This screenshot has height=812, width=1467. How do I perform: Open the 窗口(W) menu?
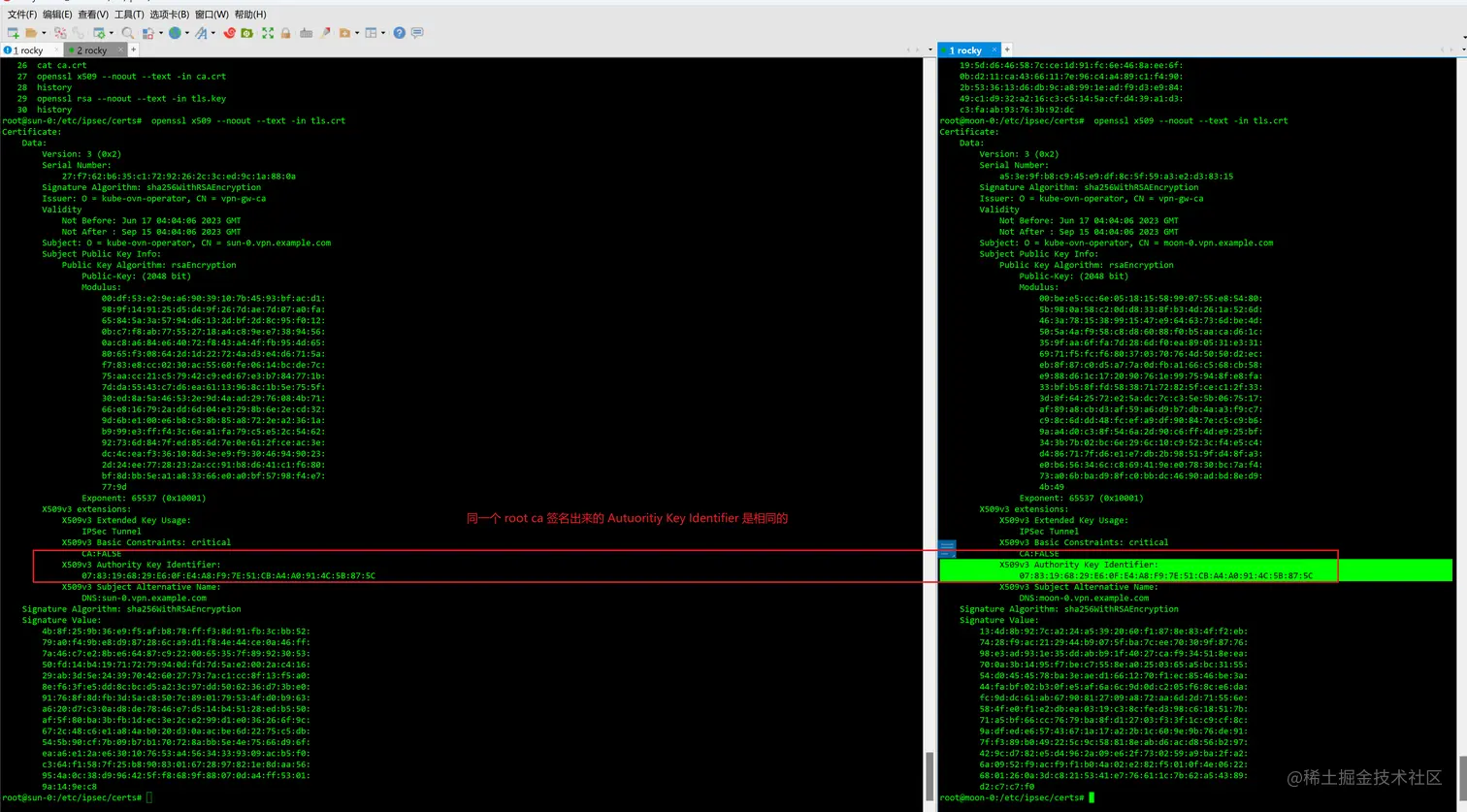pyautogui.click(x=212, y=15)
